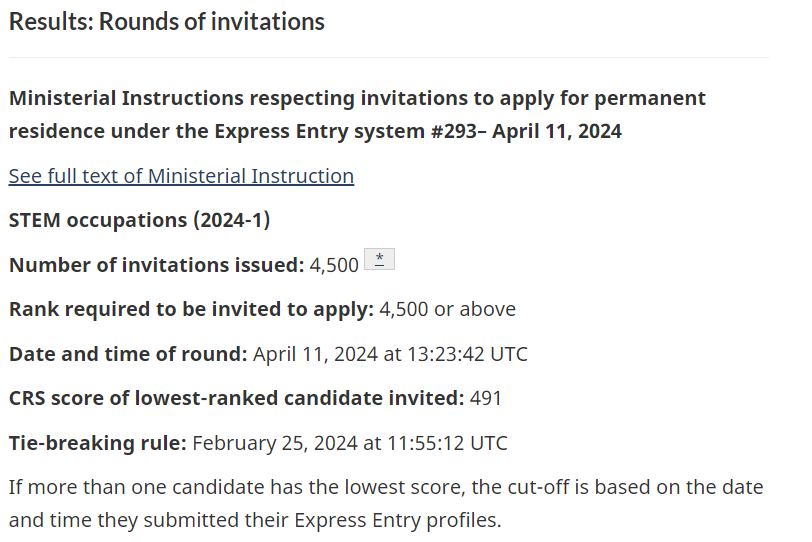Click the 491 CRS score value
The height and width of the screenshot is (542, 812).
point(486,399)
